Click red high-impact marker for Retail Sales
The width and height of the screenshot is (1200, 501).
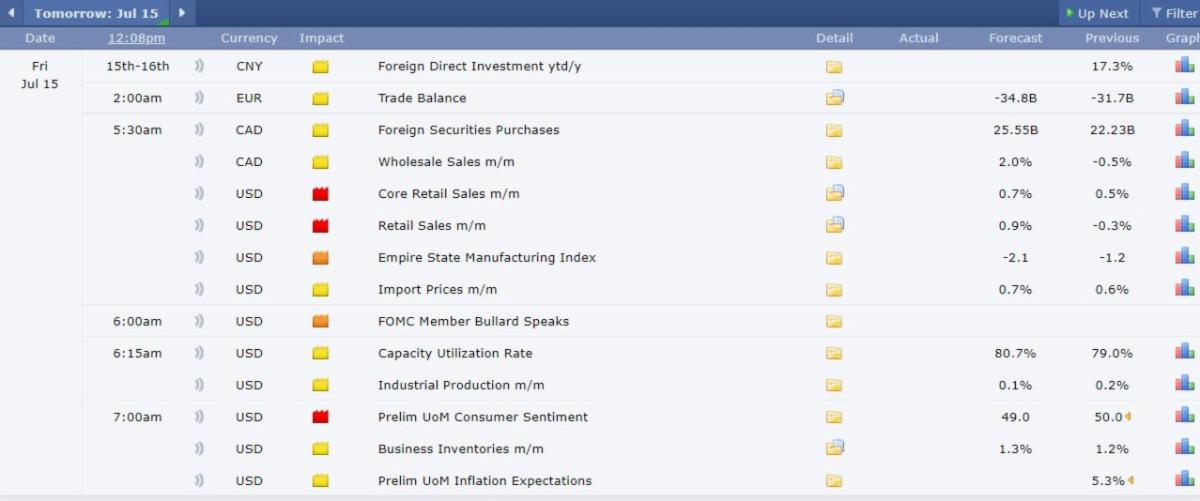[x=321, y=225]
